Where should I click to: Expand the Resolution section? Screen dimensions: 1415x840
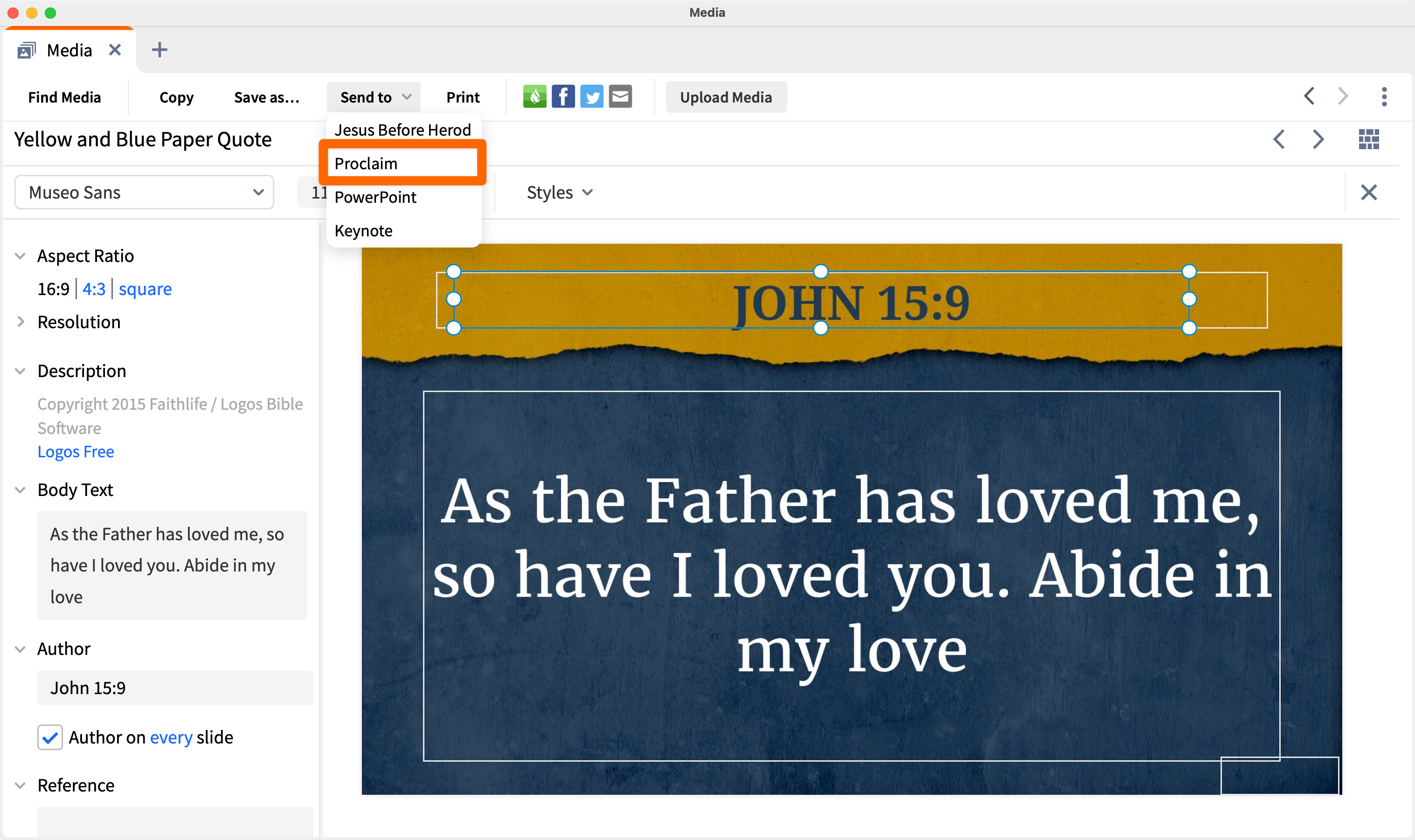(x=21, y=322)
